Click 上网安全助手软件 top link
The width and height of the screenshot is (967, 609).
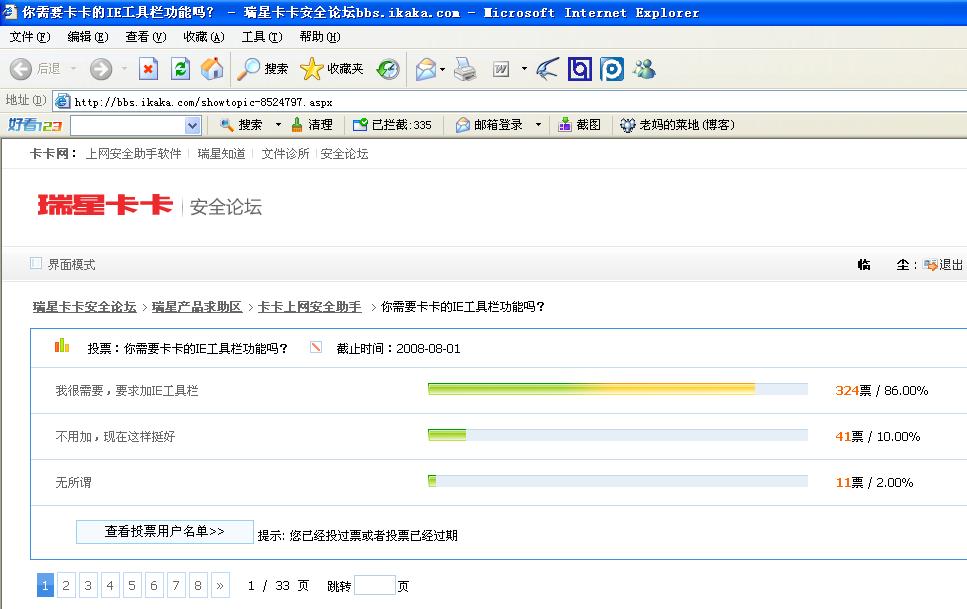(x=133, y=154)
